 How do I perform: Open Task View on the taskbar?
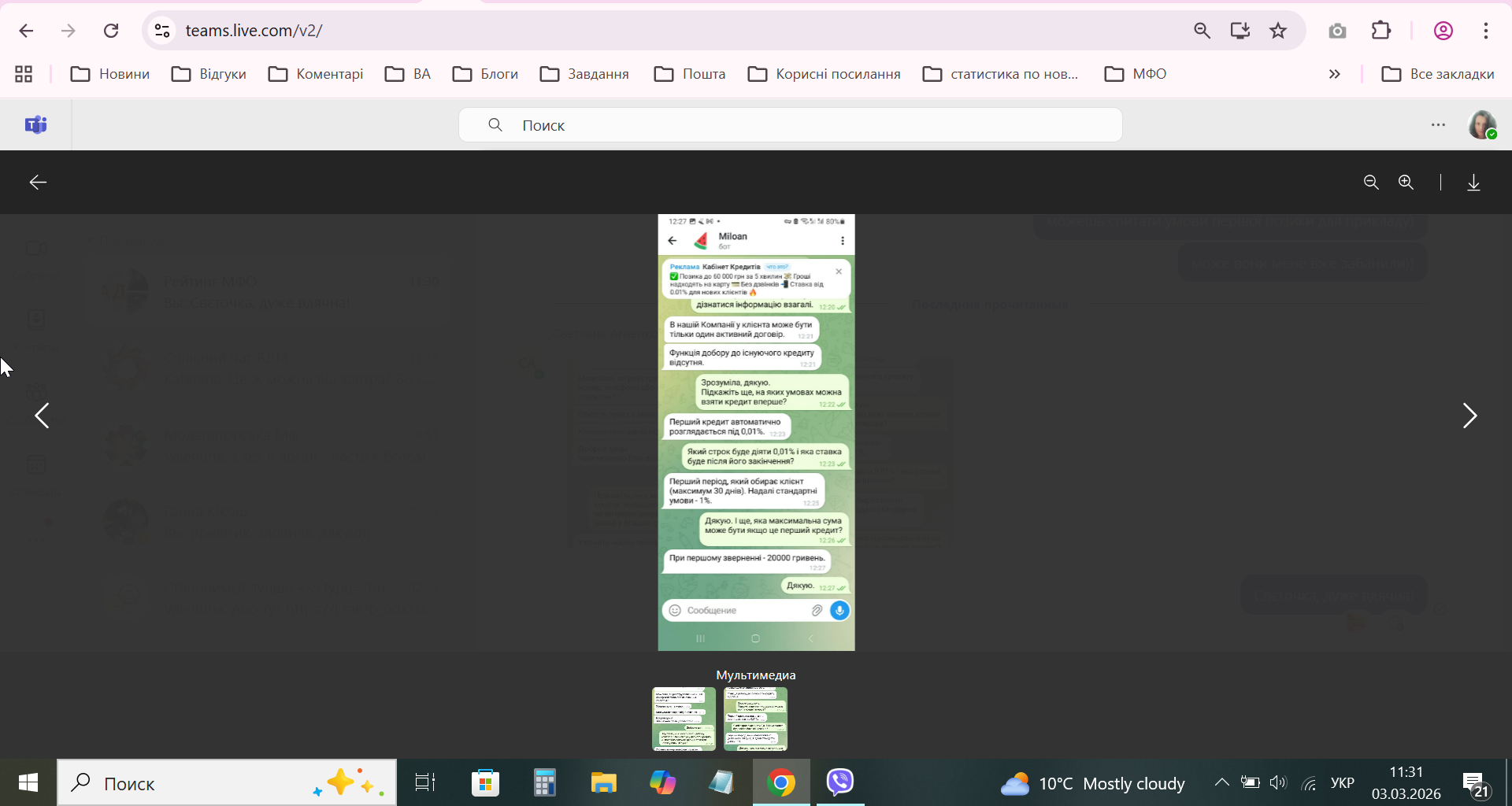click(x=425, y=782)
